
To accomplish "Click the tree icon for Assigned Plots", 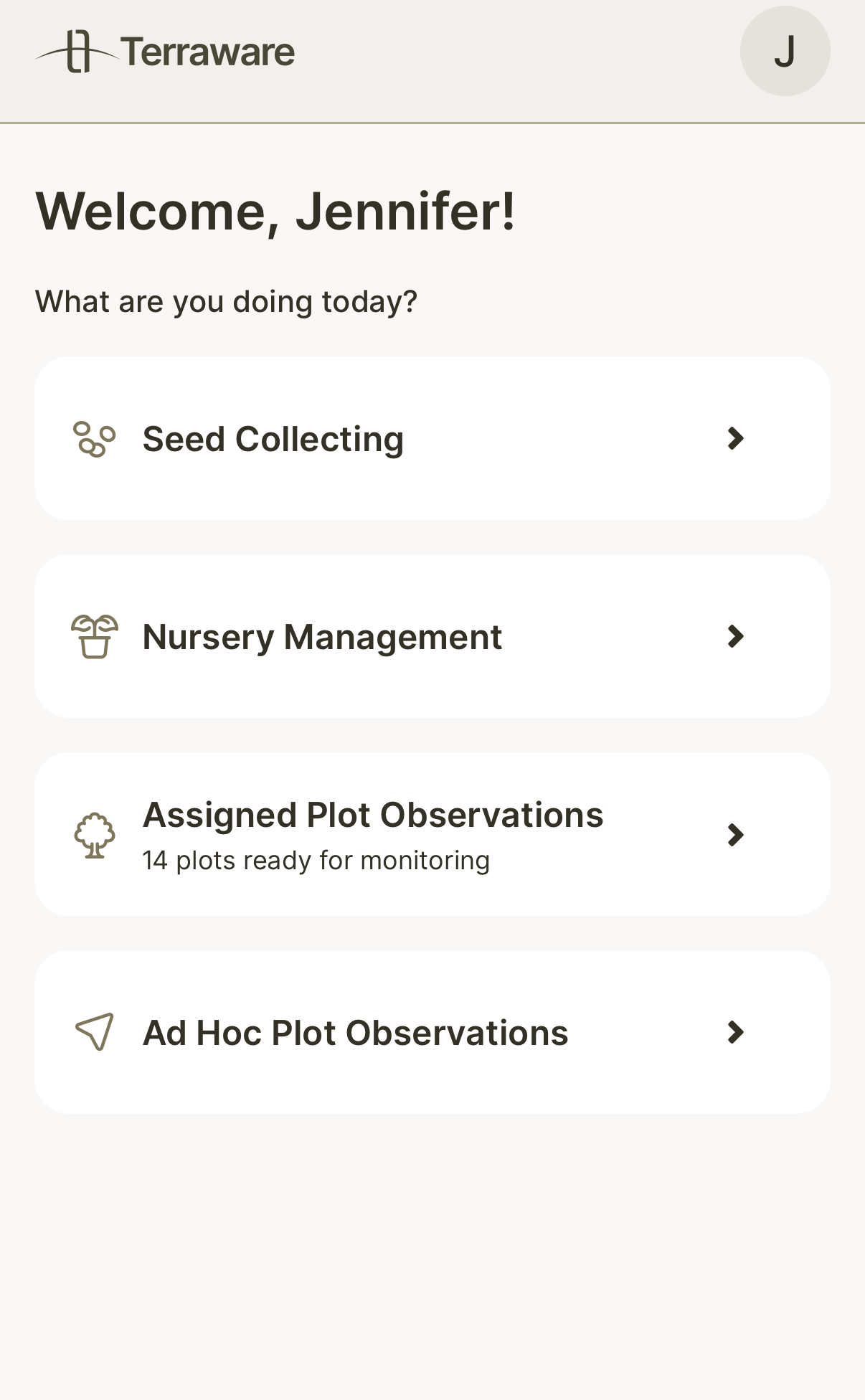I will [x=94, y=835].
